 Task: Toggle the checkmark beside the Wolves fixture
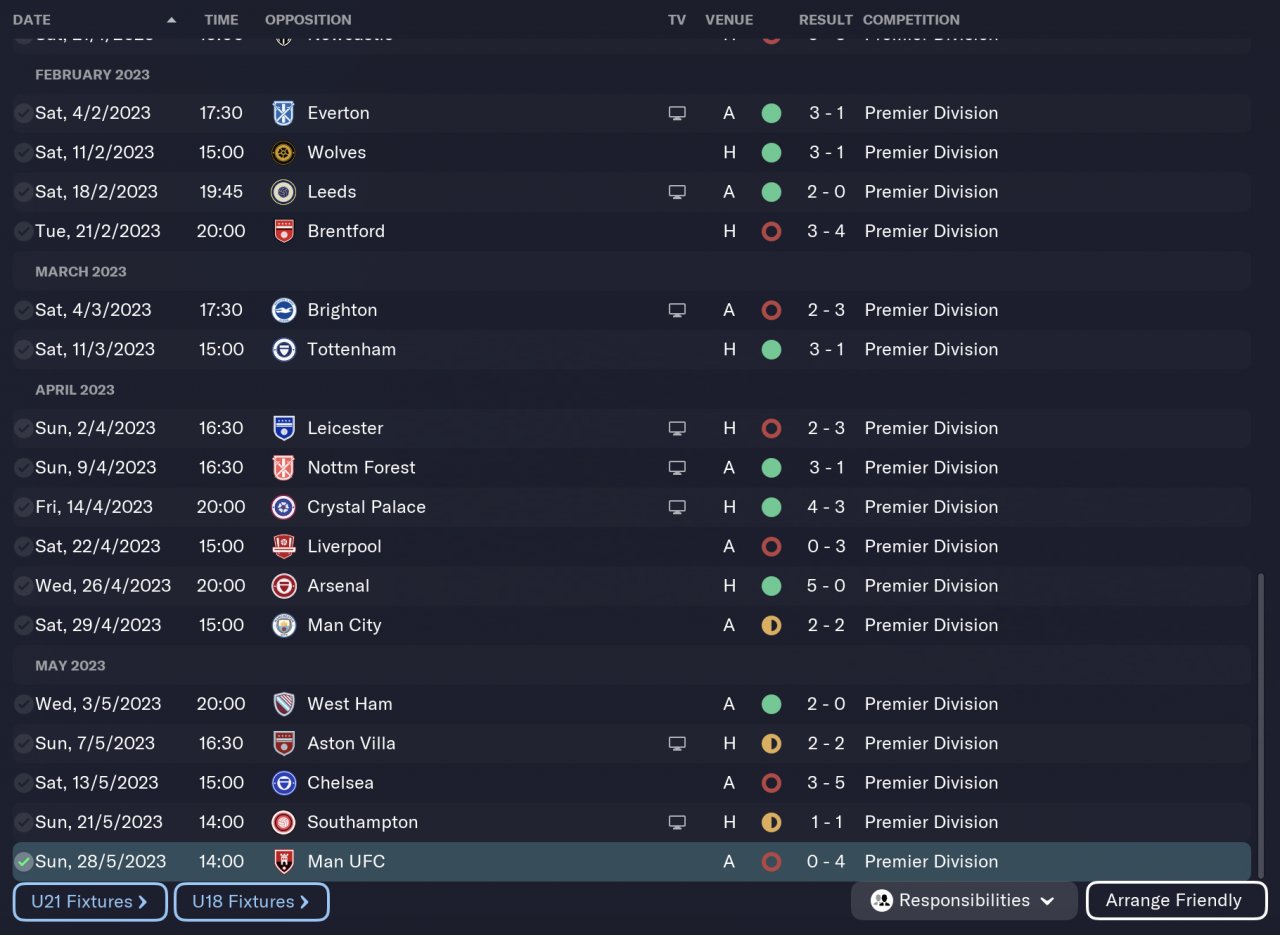tap(23, 153)
